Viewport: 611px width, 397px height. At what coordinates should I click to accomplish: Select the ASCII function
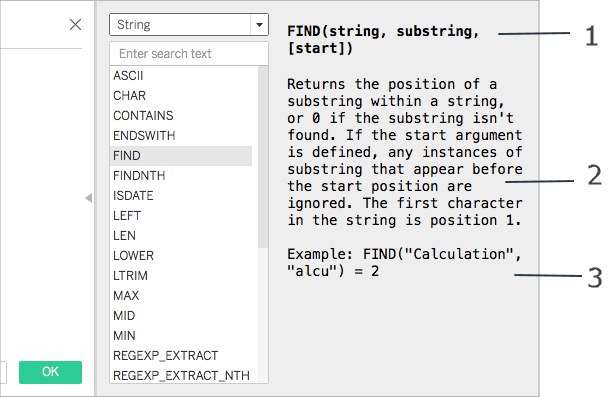coord(128,76)
